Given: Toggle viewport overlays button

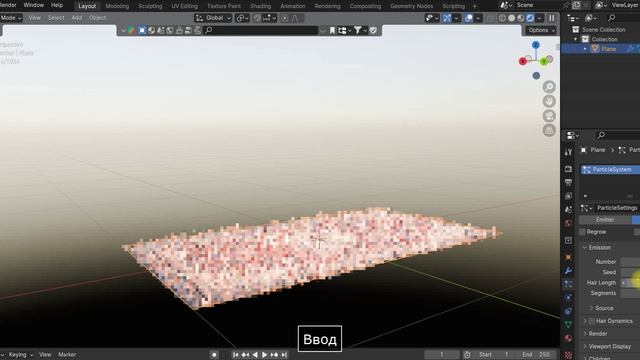Looking at the screenshot, I should [469, 18].
